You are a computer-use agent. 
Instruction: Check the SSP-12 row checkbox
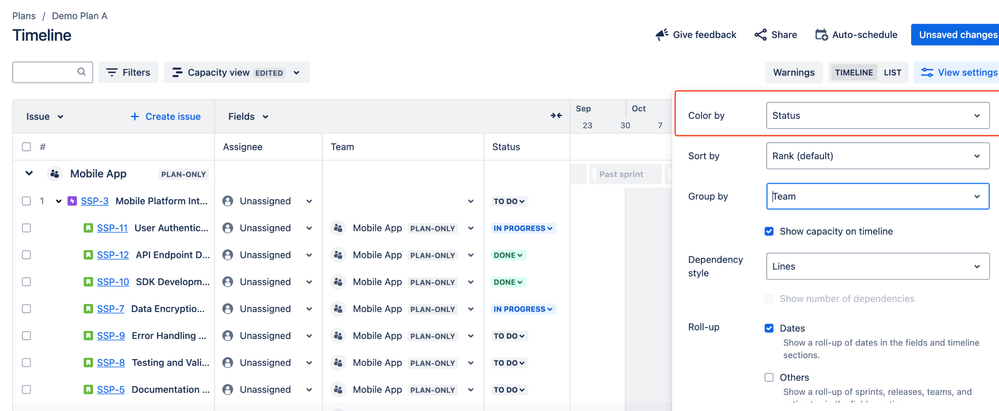tap(26, 255)
